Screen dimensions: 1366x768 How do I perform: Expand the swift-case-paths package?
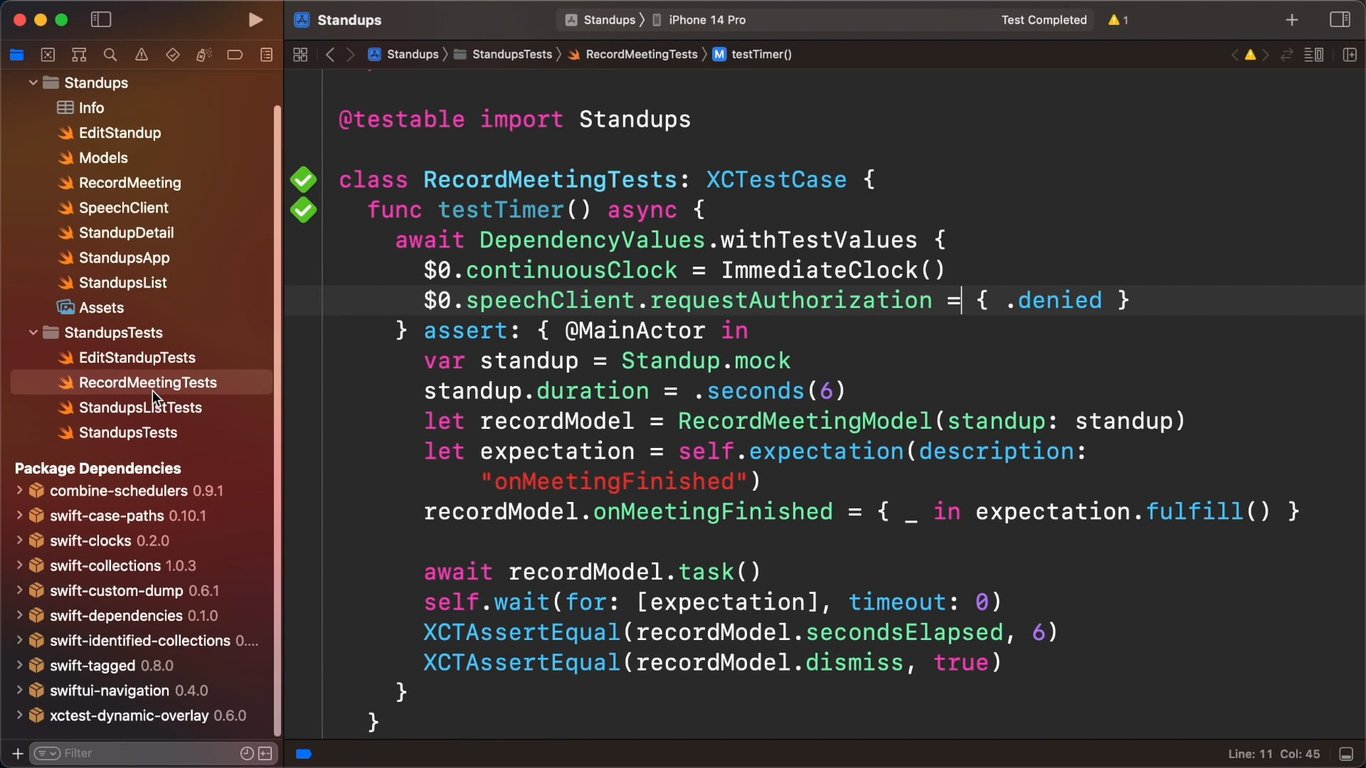pos(19,516)
